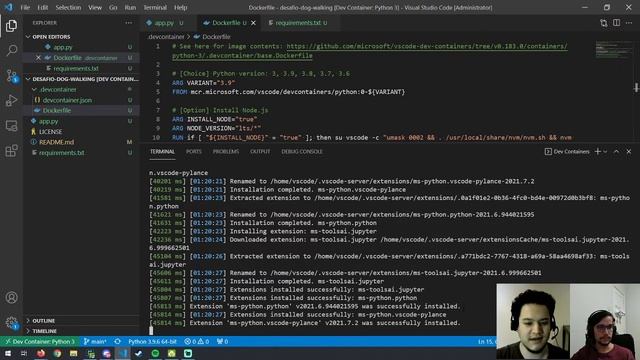
Task: Open the Explorer view in activity bar
Action: tap(11, 26)
